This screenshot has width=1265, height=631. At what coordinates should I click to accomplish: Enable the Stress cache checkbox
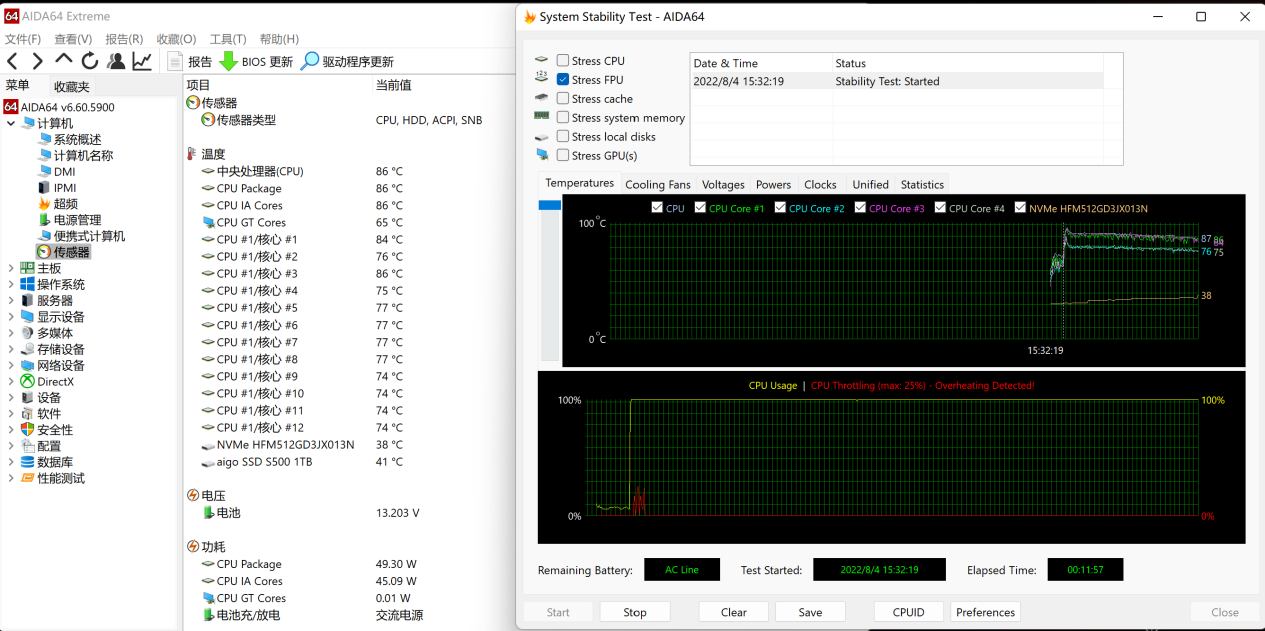(563, 98)
